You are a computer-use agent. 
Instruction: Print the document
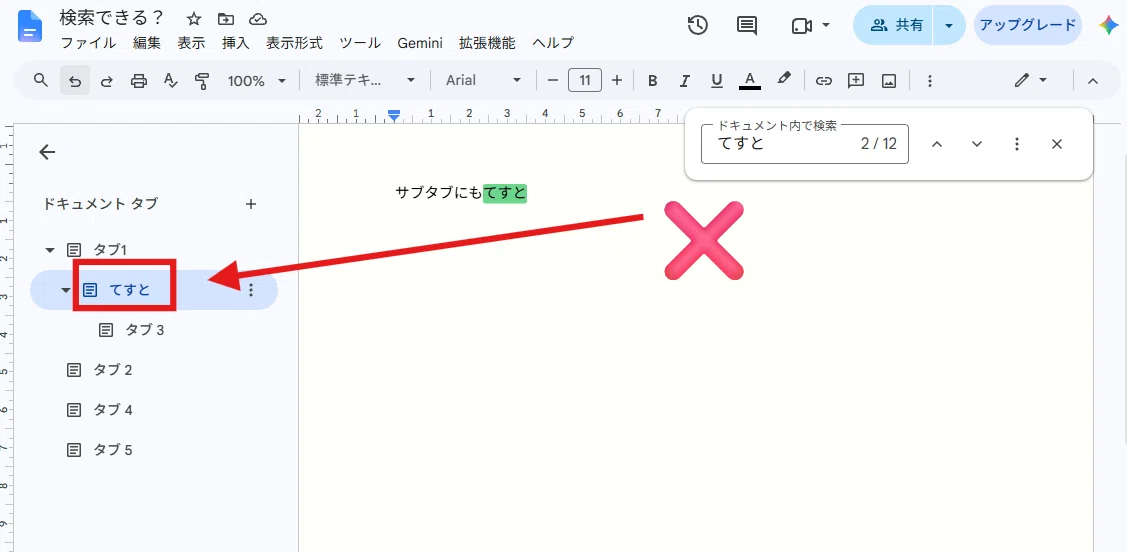coord(139,80)
